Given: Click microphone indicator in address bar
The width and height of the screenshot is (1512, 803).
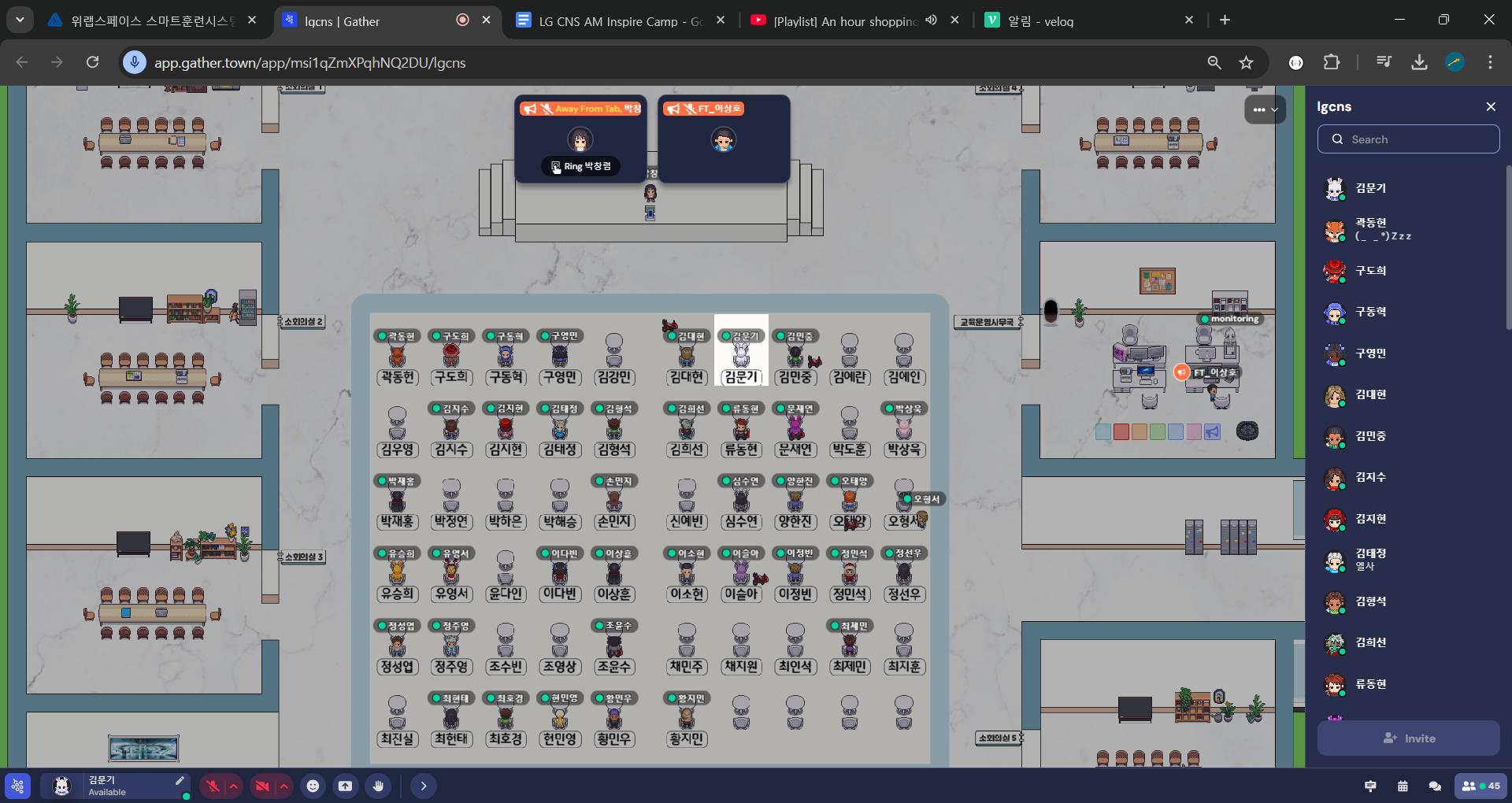Looking at the screenshot, I should [x=135, y=62].
